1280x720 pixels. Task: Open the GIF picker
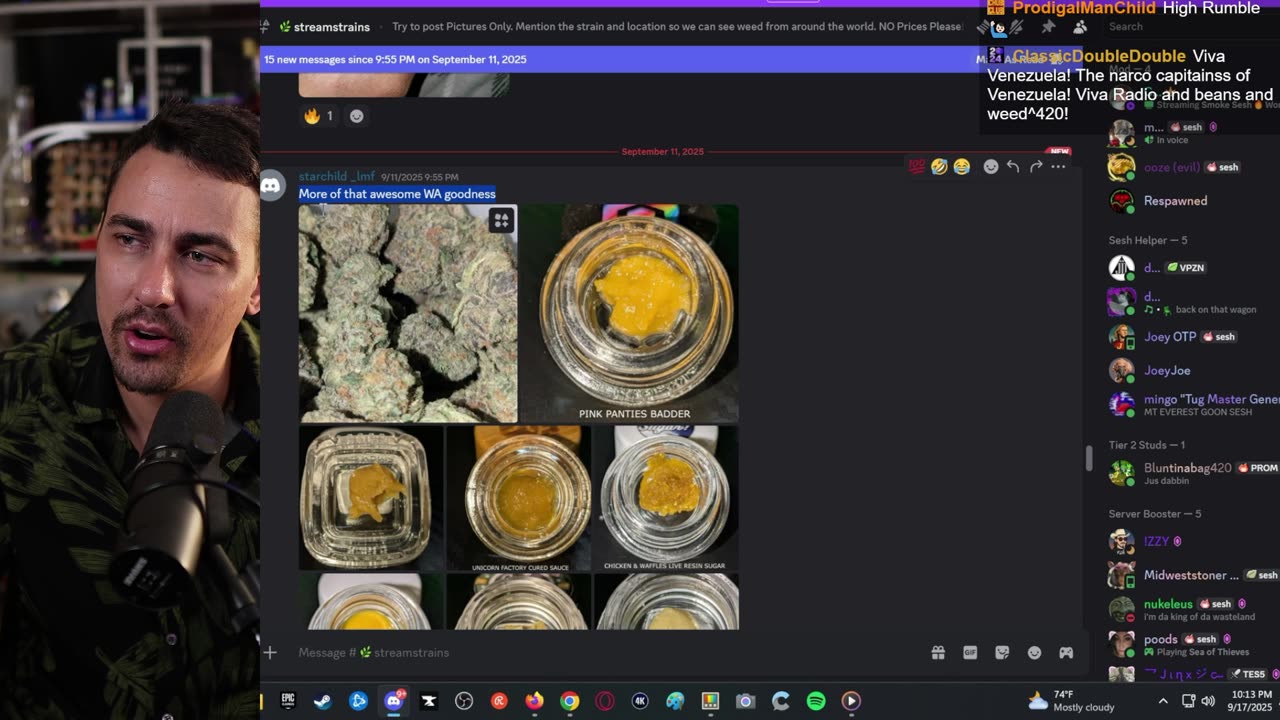[x=970, y=652]
